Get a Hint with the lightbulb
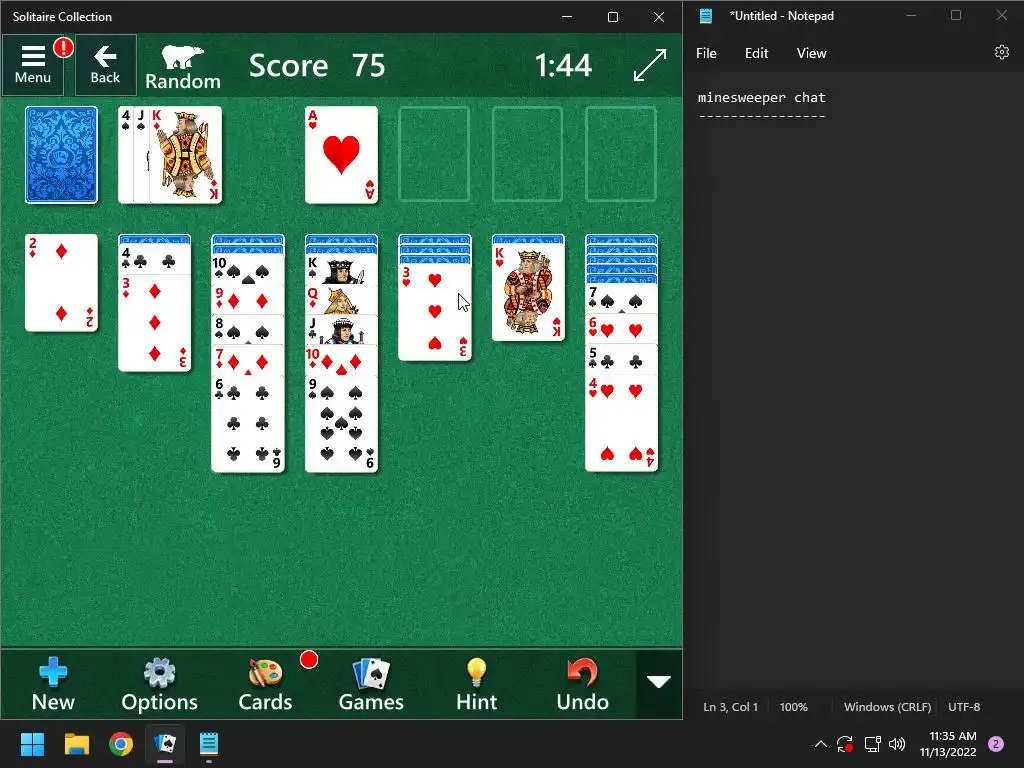Screen dimensions: 1024x768 pos(477,684)
